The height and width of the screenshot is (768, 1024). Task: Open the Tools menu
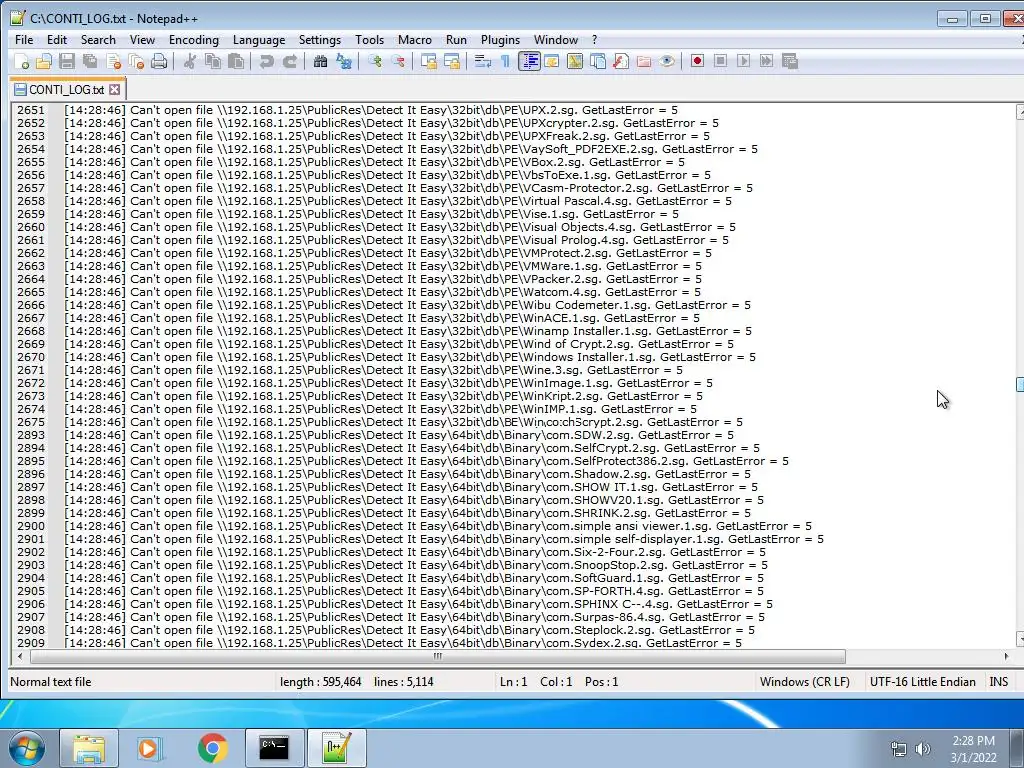pos(370,40)
